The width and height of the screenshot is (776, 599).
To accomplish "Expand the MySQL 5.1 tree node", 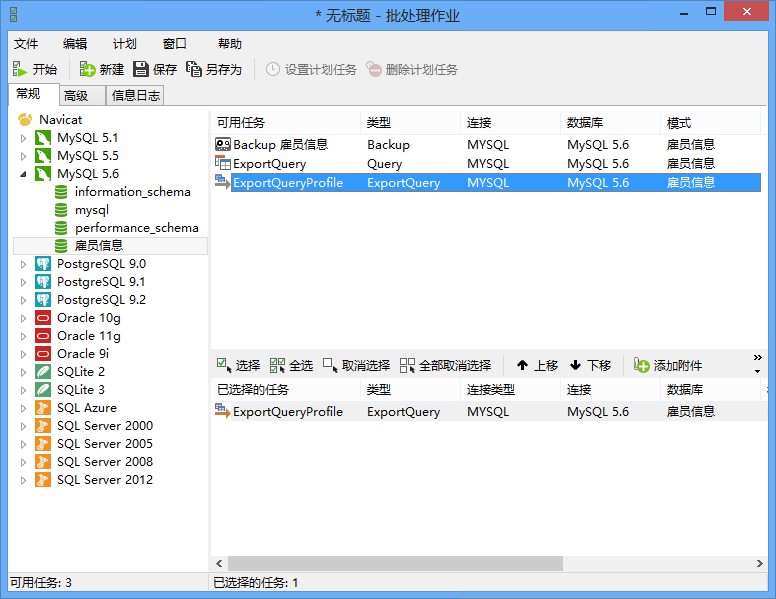I will [23, 138].
